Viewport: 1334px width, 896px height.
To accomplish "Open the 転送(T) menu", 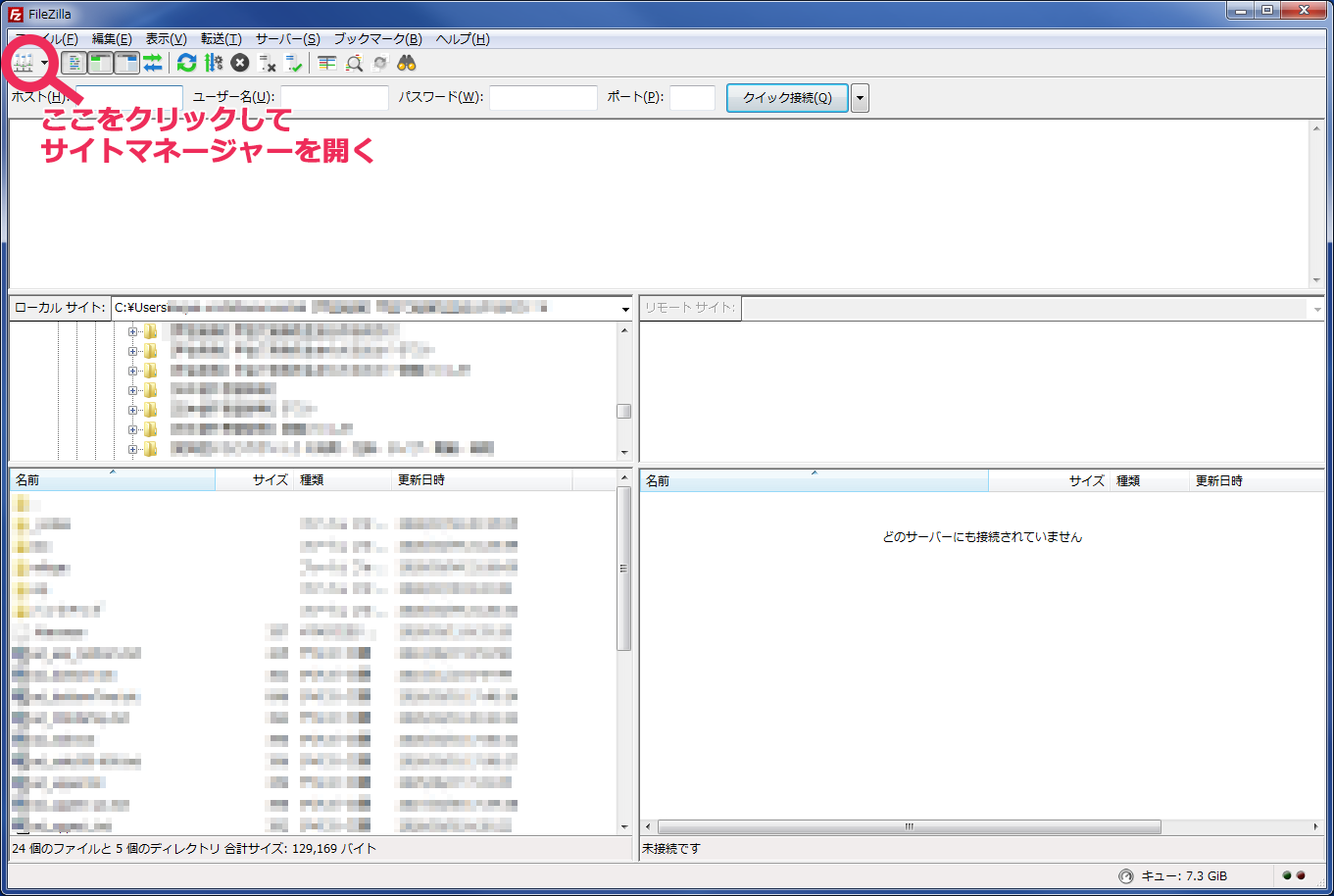I will click(x=221, y=39).
